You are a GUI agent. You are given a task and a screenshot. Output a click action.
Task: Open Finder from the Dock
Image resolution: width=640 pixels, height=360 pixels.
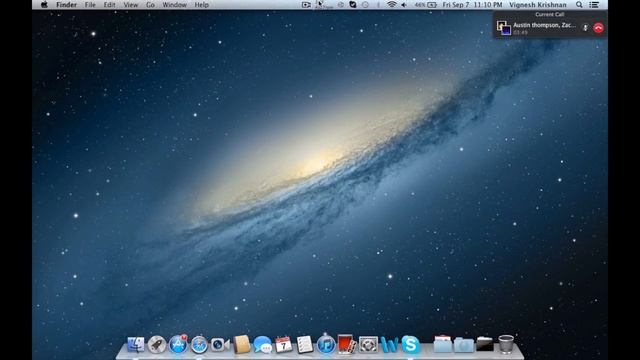[136, 345]
